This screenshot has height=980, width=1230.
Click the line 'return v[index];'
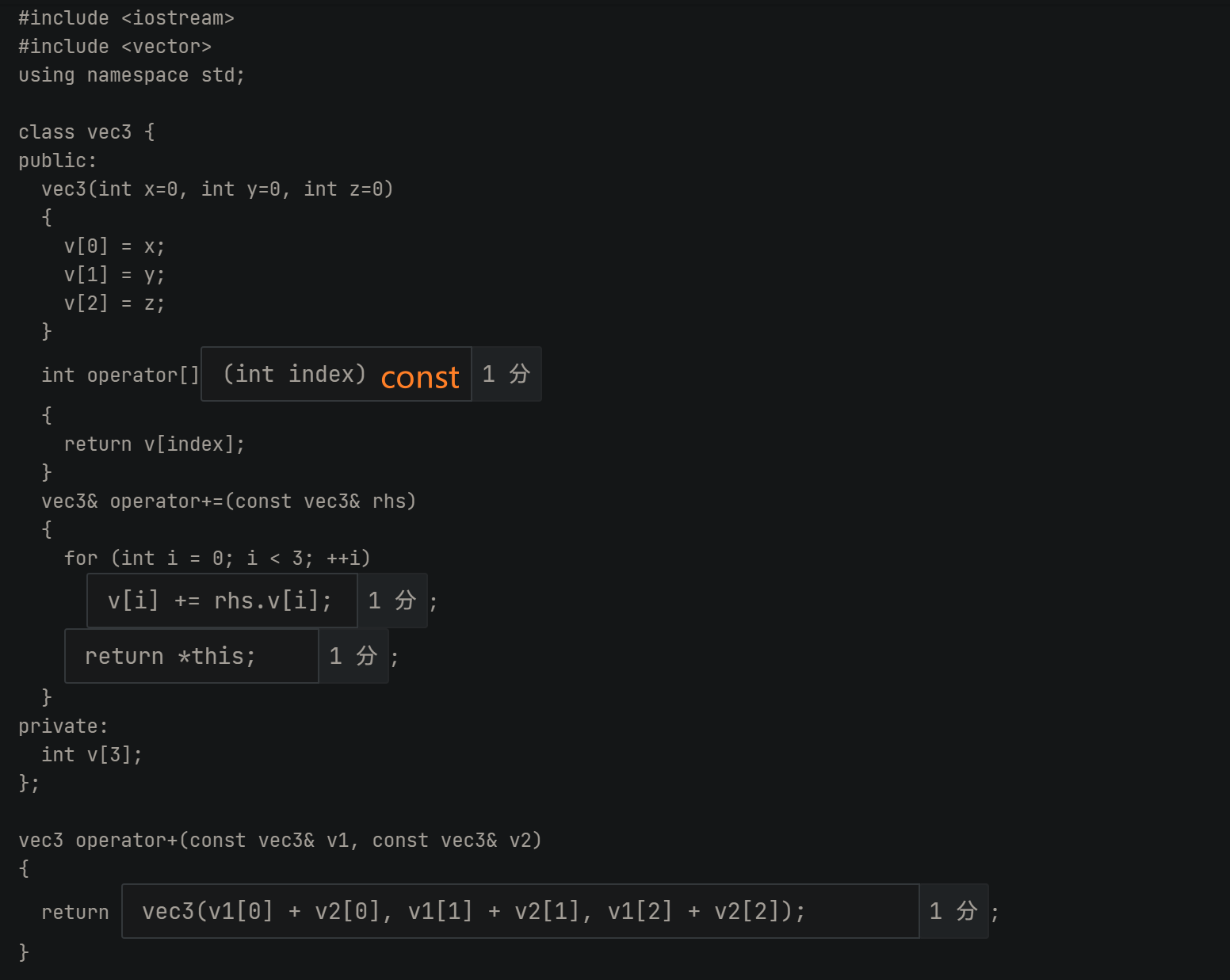pos(155,444)
